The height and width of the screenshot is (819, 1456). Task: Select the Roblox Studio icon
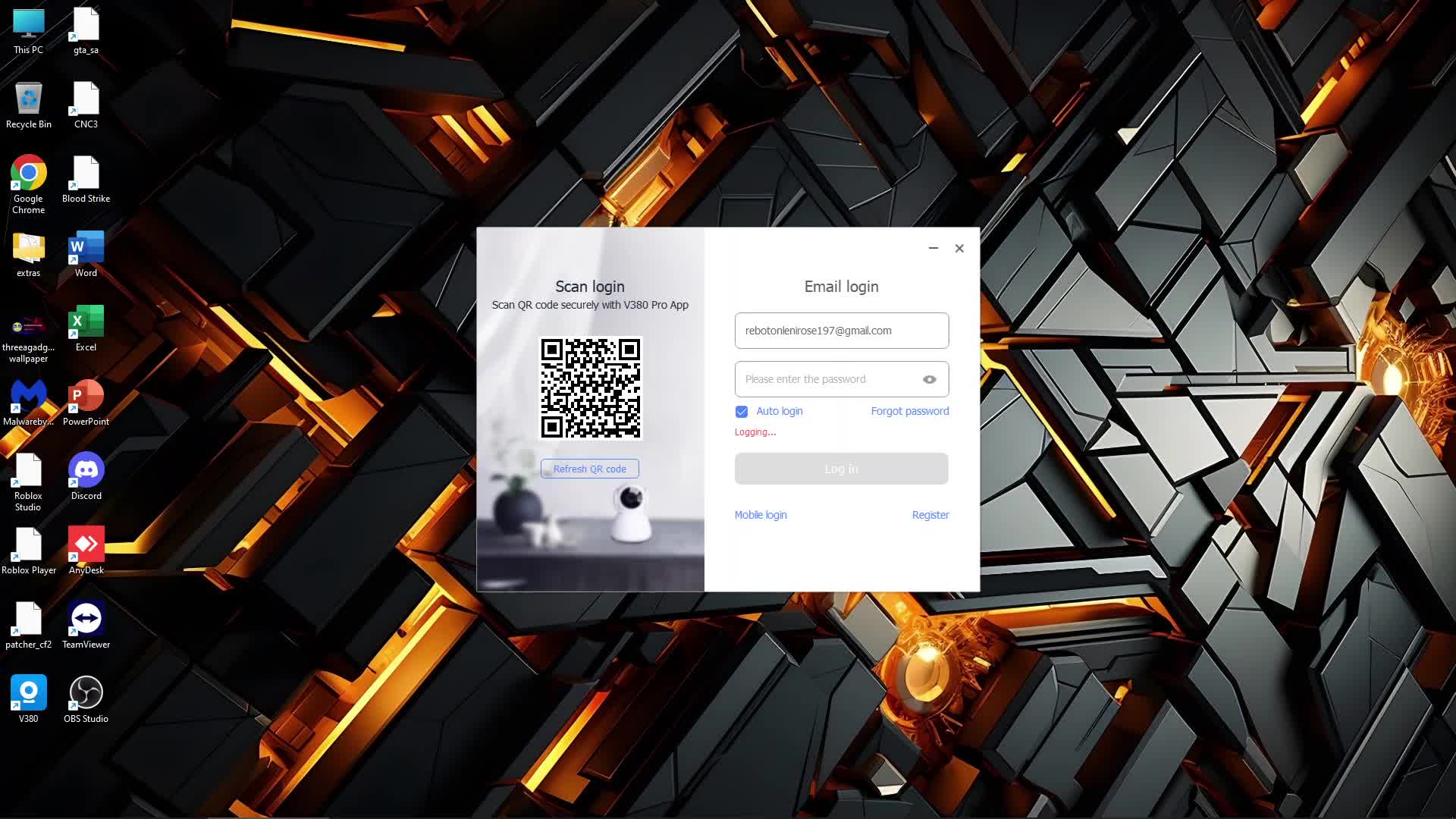click(28, 470)
